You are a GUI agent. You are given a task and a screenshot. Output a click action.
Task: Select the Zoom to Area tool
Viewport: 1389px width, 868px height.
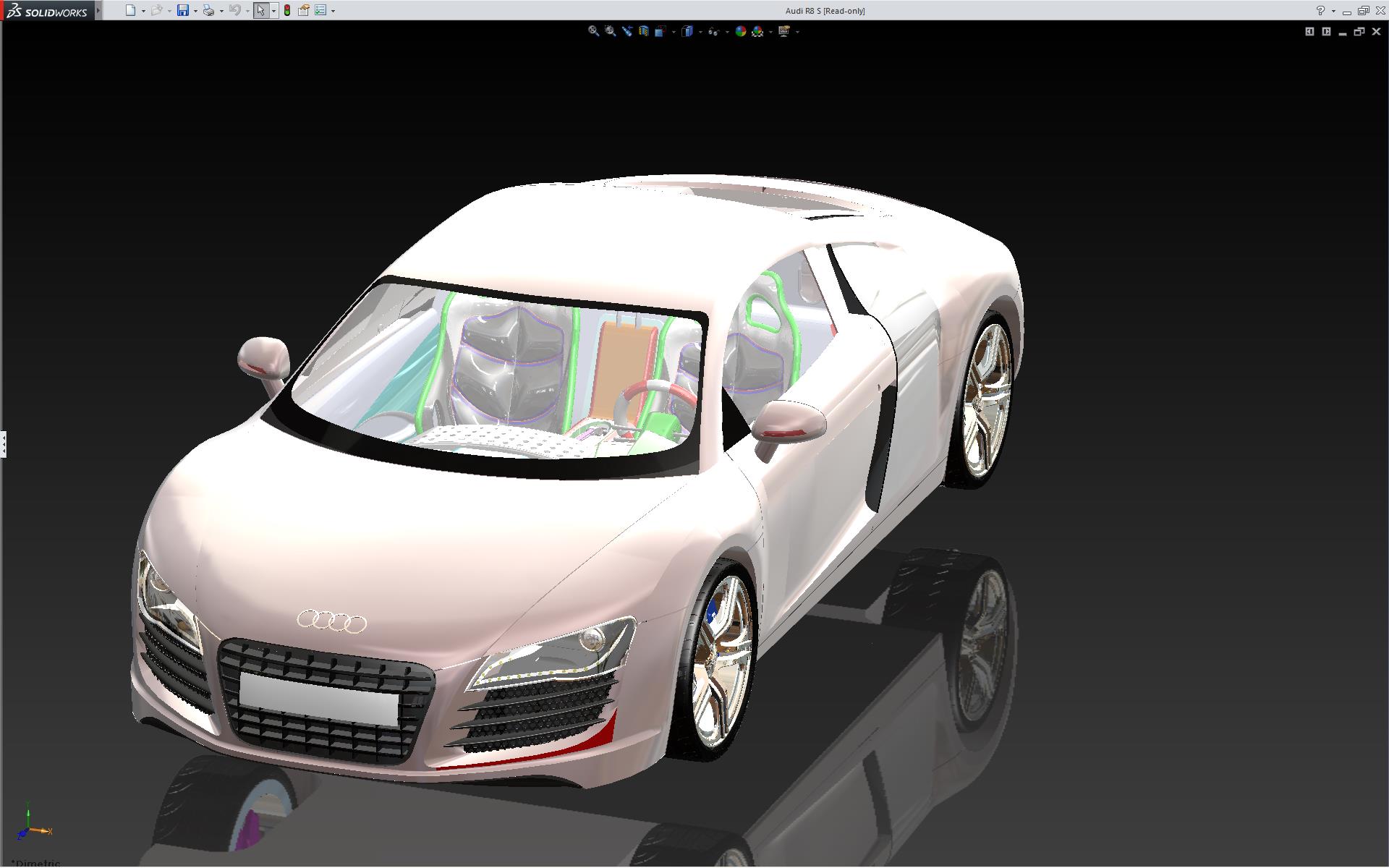610,31
